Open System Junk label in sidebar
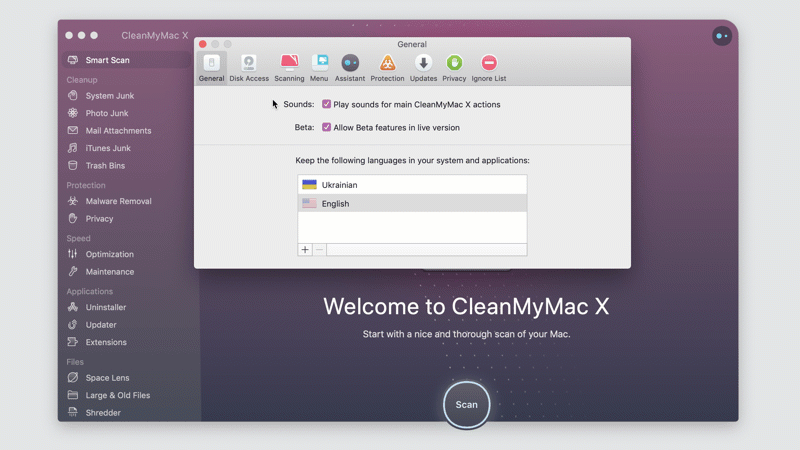 pos(110,95)
